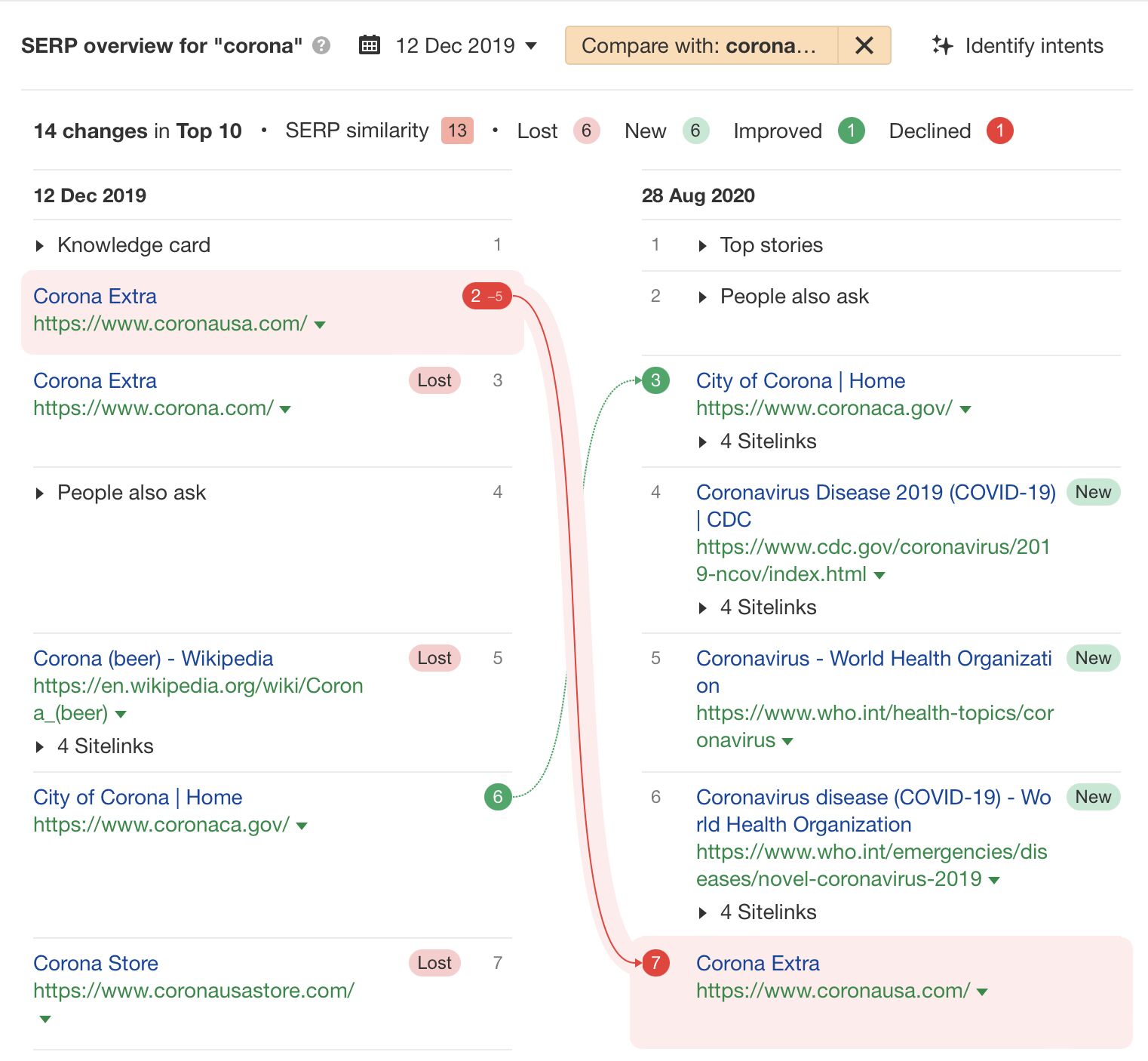
Task: Open the City of Corona Home link
Action: point(800,380)
